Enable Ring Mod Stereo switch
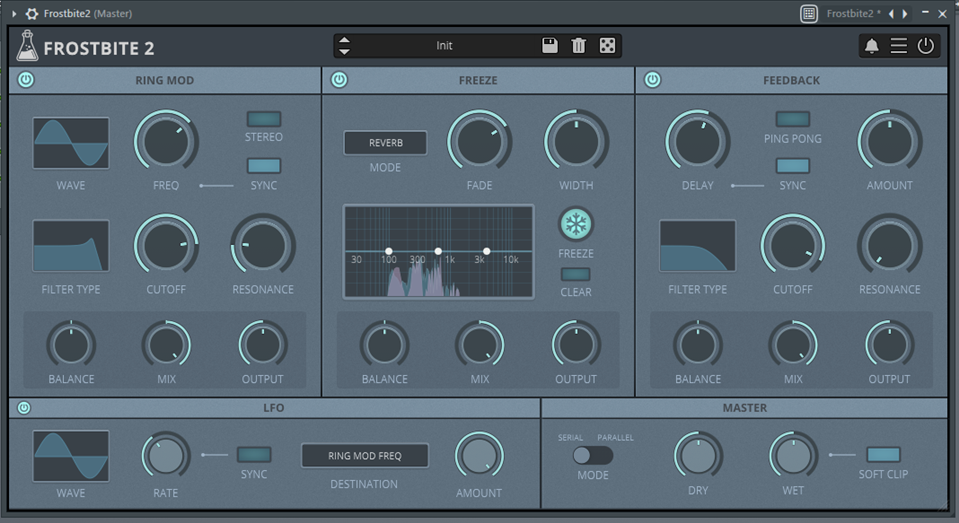Image resolution: width=959 pixels, height=523 pixels. [x=264, y=119]
